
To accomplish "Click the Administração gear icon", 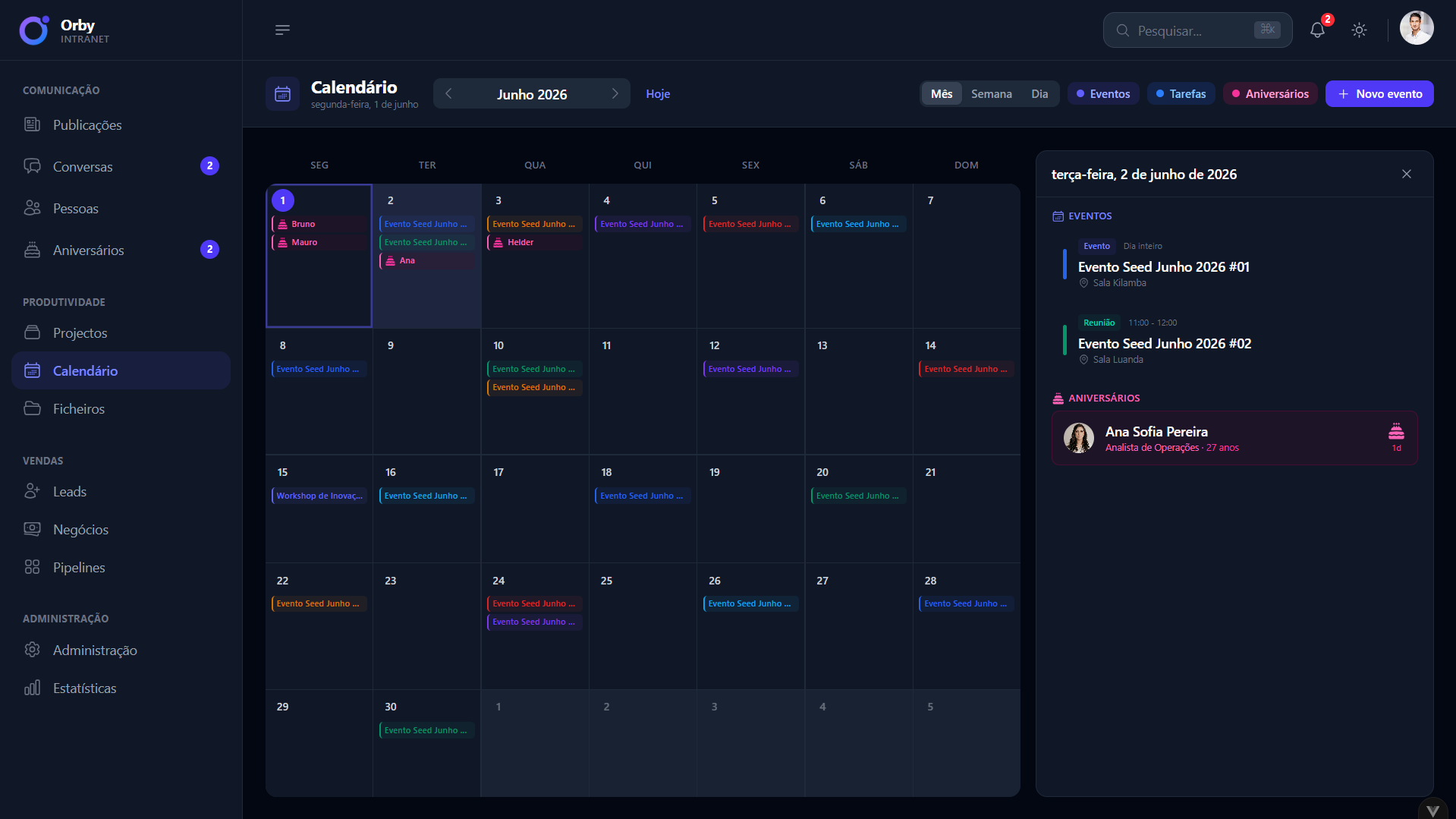I will [x=32, y=650].
